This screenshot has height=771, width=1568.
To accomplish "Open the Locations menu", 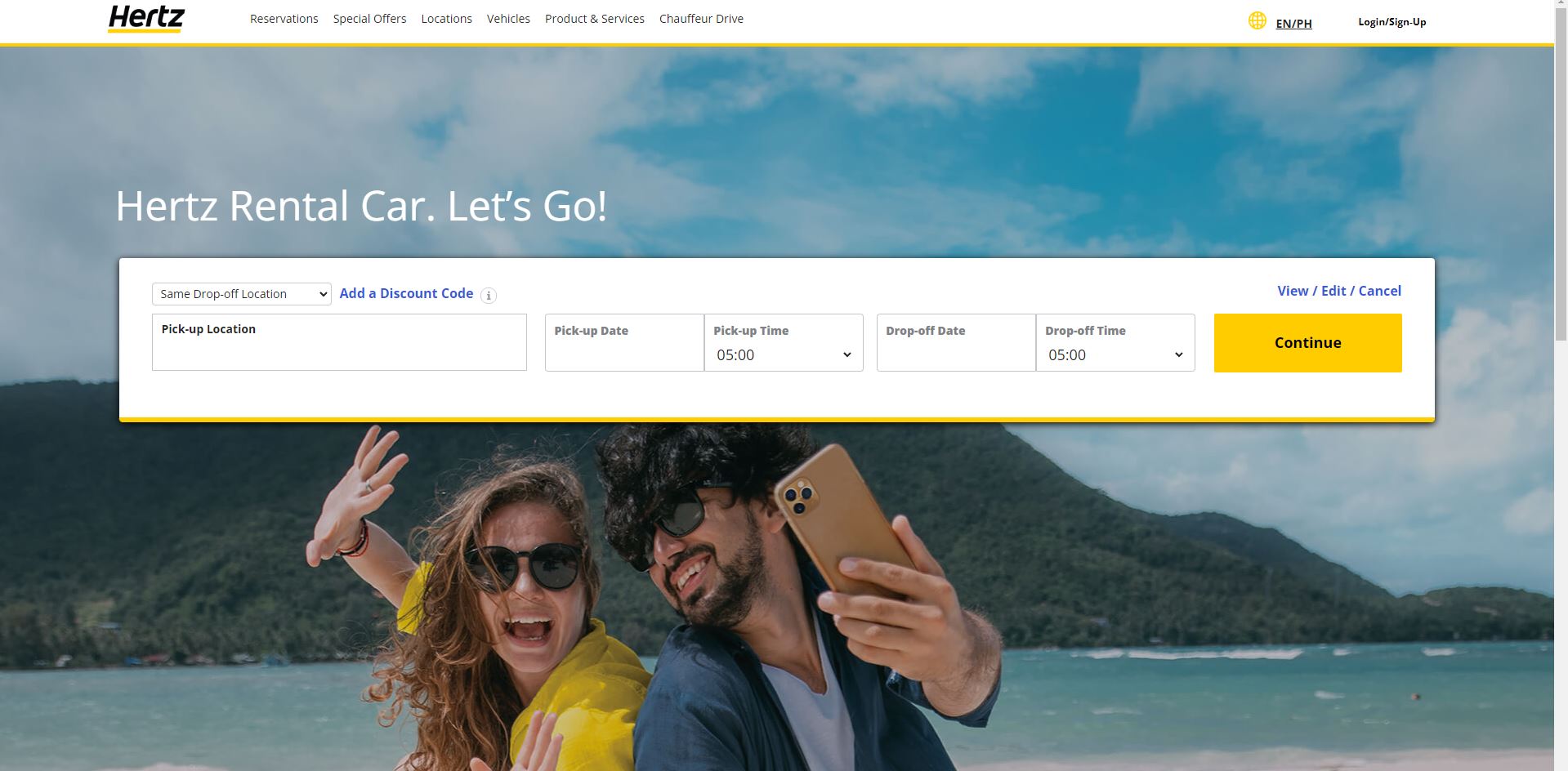I will 447,19.
